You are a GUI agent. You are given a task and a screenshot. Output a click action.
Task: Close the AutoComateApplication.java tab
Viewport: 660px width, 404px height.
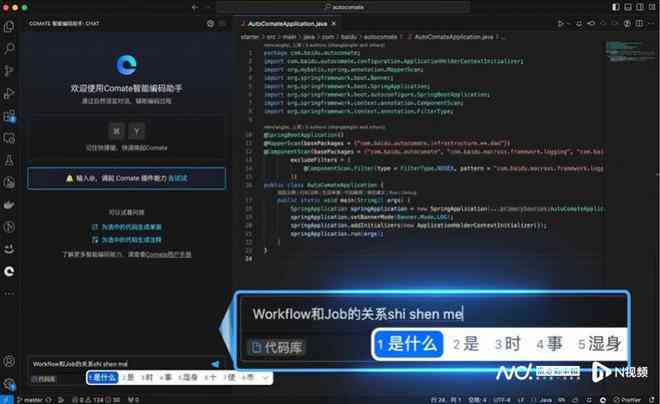pyautogui.click(x=334, y=24)
